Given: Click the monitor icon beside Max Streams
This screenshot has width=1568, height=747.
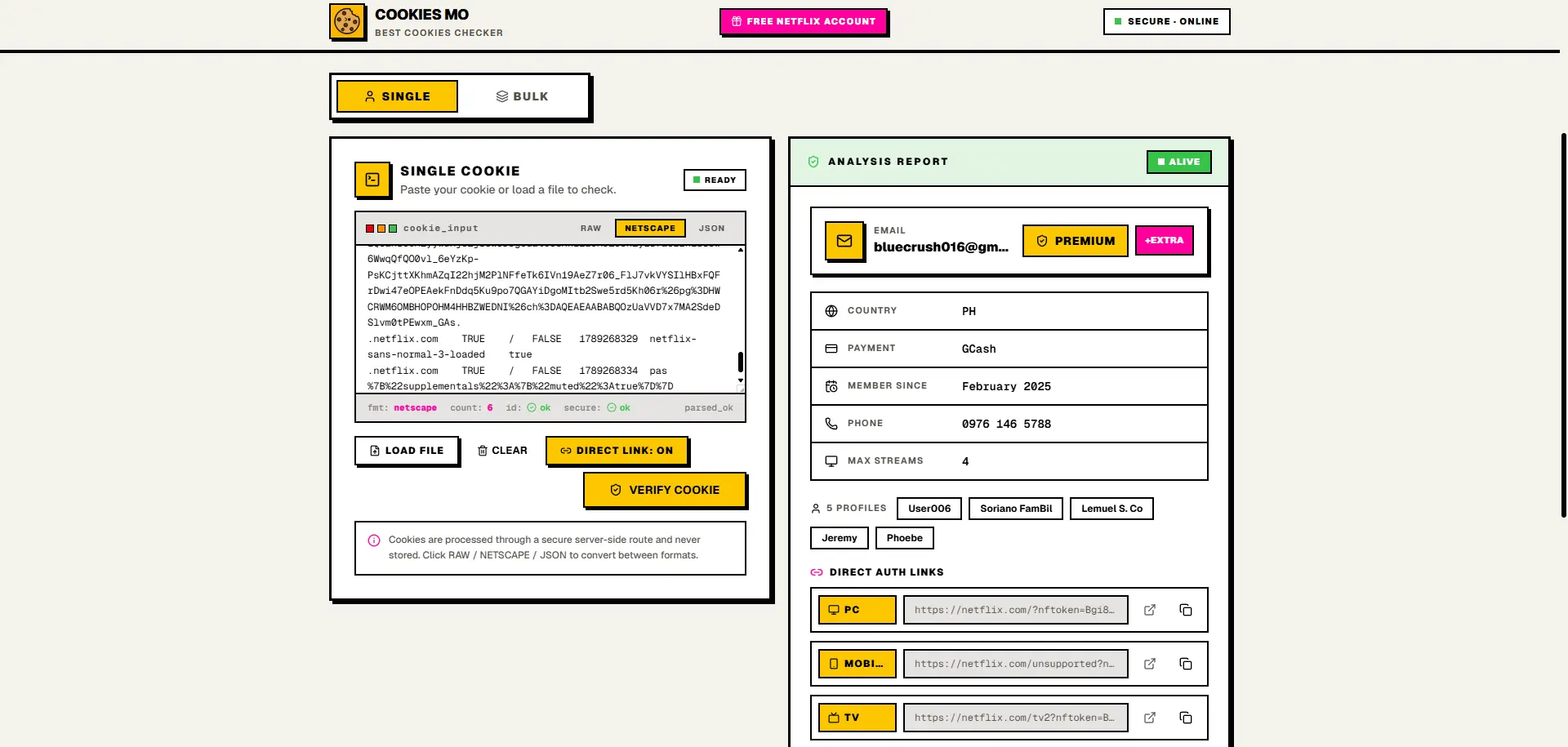Looking at the screenshot, I should 831,461.
